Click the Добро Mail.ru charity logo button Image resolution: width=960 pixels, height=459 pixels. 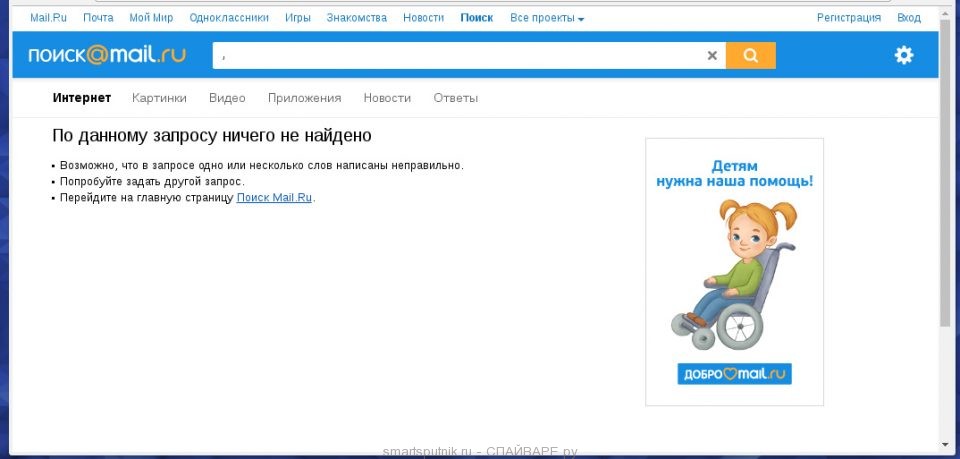(x=733, y=374)
